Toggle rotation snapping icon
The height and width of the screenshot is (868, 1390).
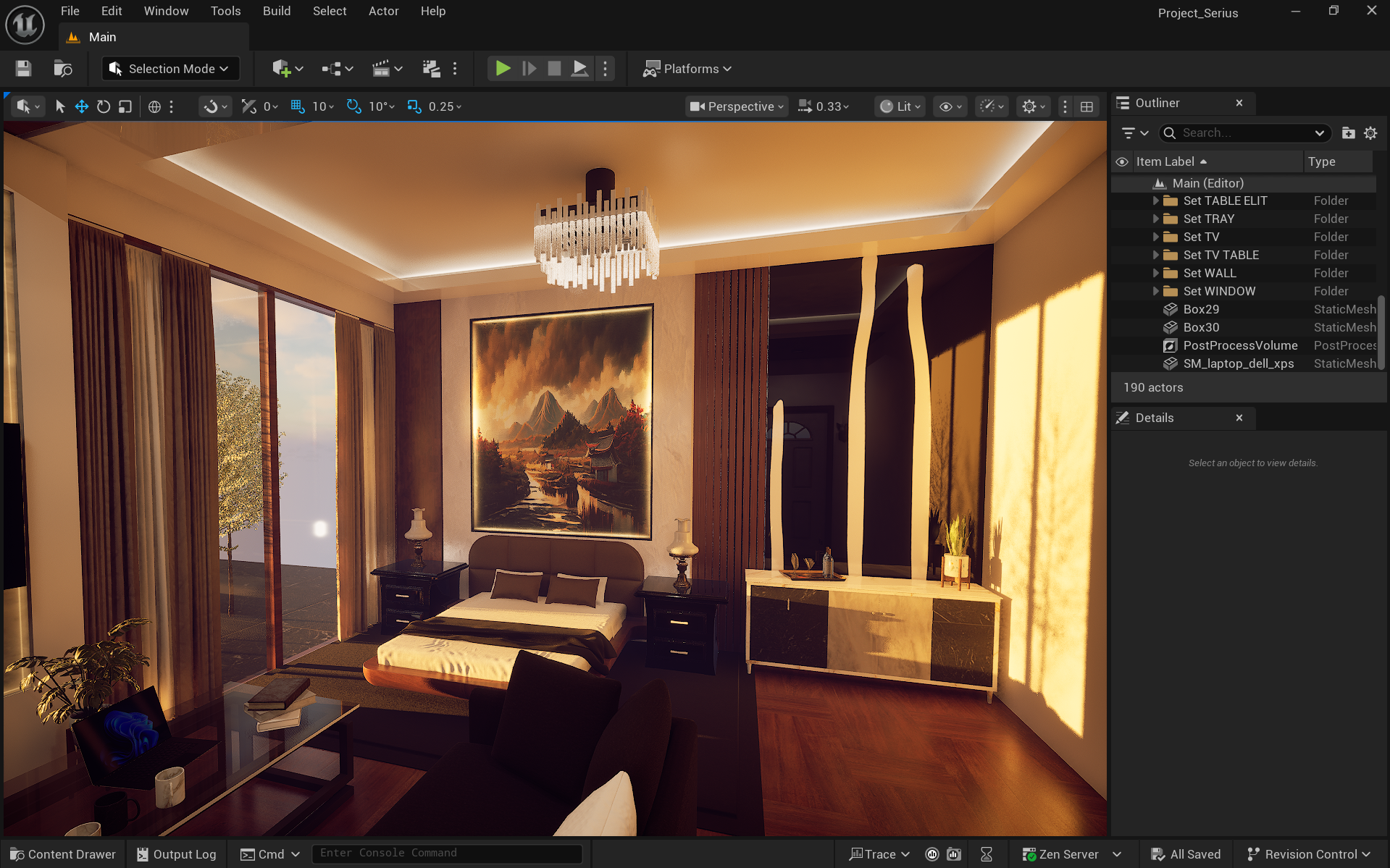353,106
